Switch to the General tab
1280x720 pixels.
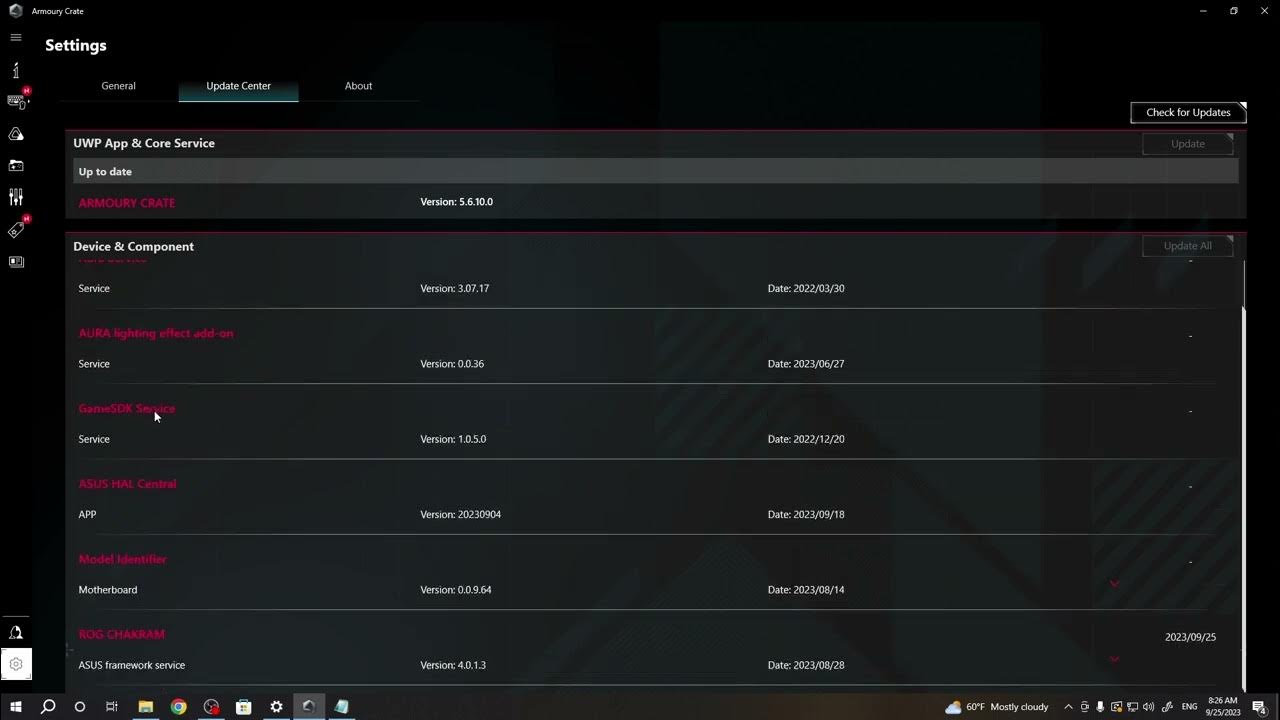[x=118, y=86]
